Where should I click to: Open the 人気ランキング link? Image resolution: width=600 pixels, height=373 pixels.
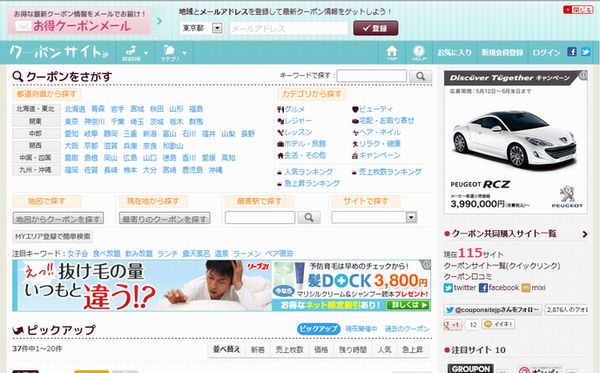point(308,172)
